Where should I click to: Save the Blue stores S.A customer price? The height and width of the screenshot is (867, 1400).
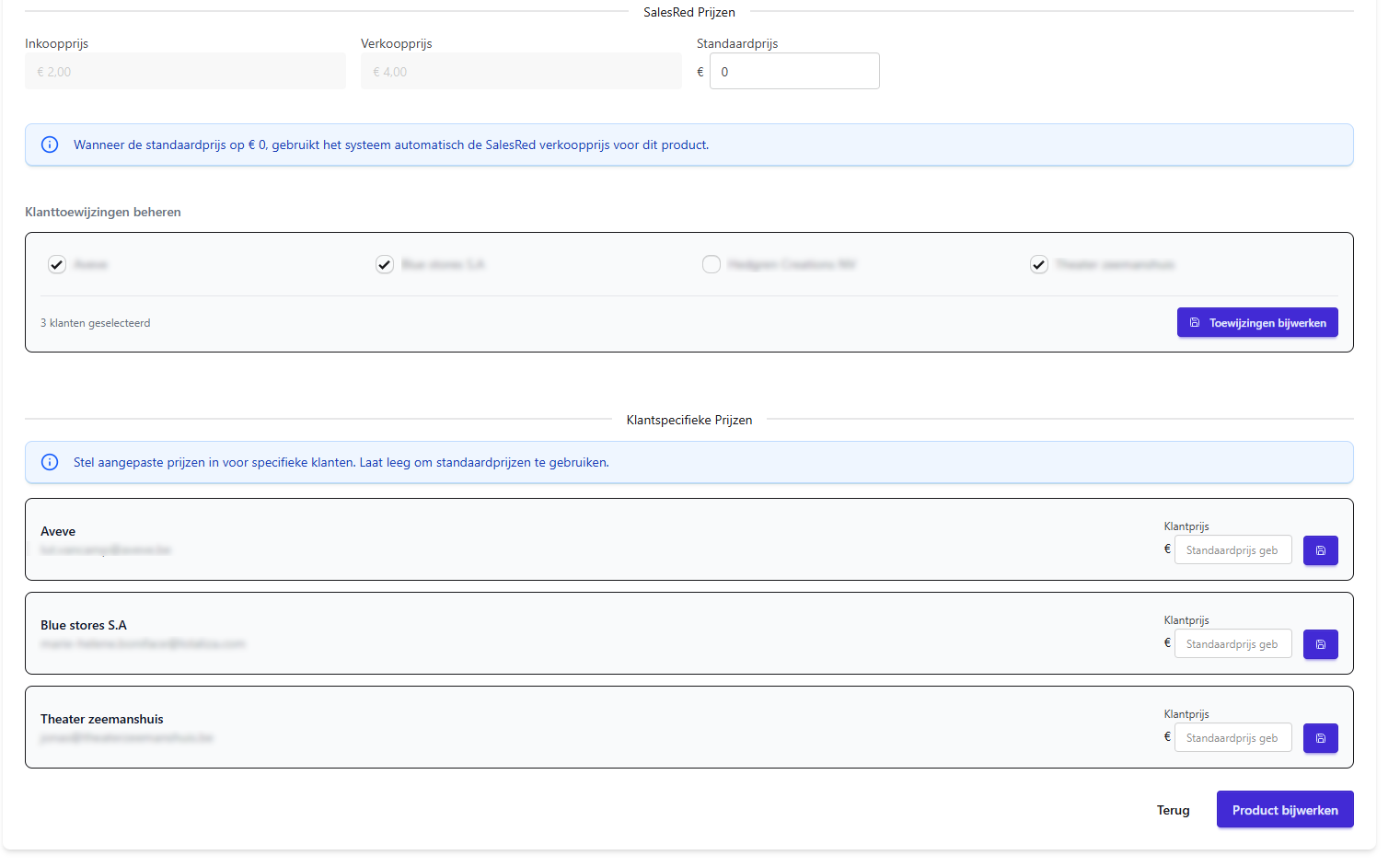tap(1320, 644)
